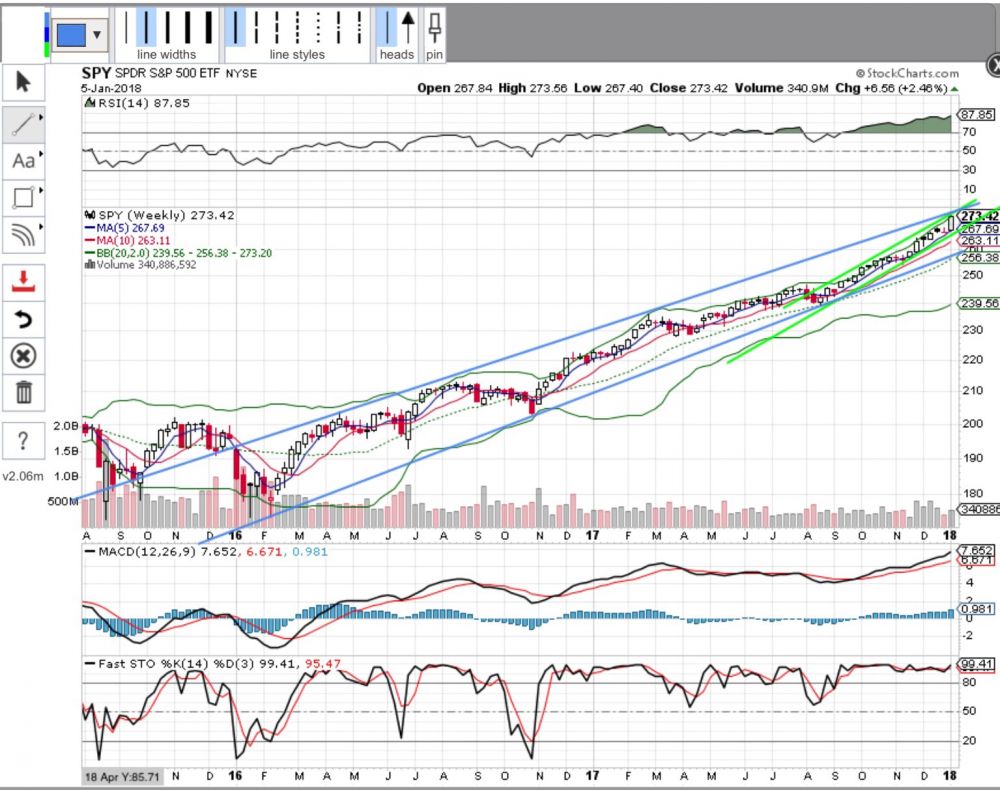Choose the Aa text annotation tool

(x=24, y=160)
